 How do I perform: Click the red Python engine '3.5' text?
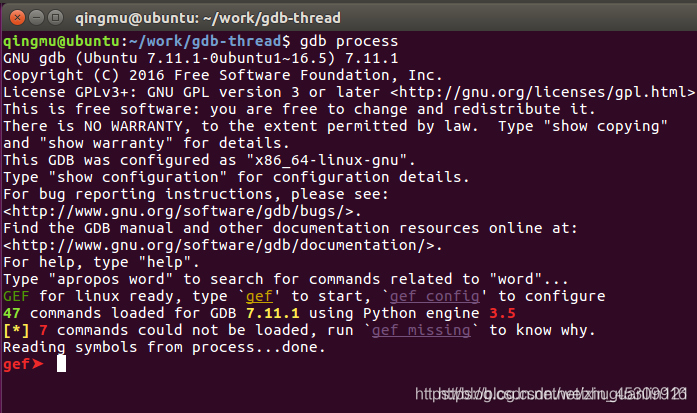(502, 313)
